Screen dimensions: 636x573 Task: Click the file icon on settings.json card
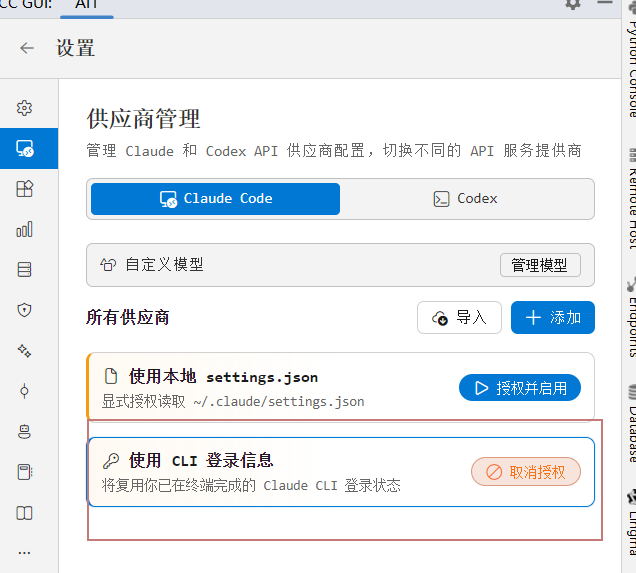[111, 376]
